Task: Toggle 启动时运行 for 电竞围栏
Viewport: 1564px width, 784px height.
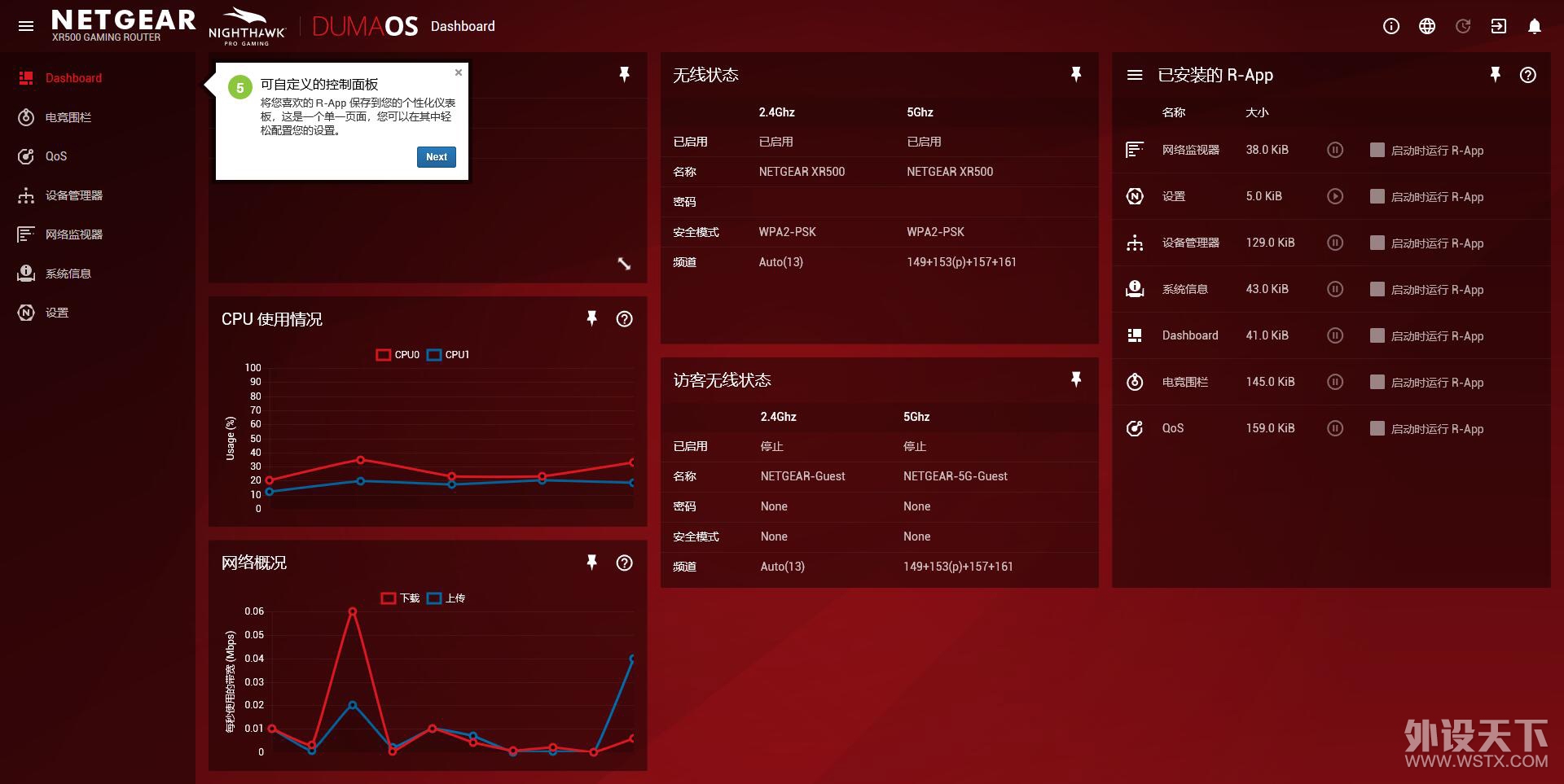Action: click(x=1377, y=382)
